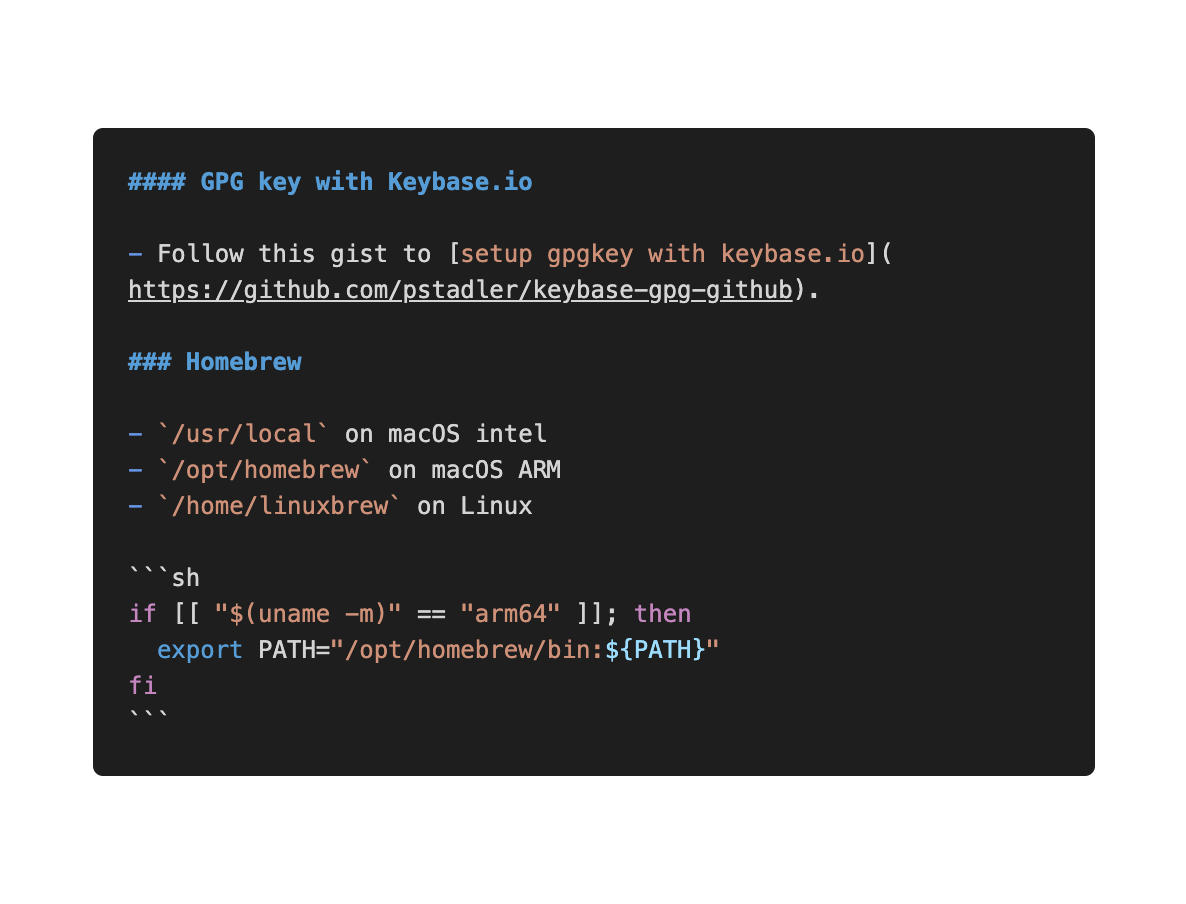The height and width of the screenshot is (904, 1186).
Task: Click the '/opt/homebrew/bin:' string portion
Action: click(474, 651)
